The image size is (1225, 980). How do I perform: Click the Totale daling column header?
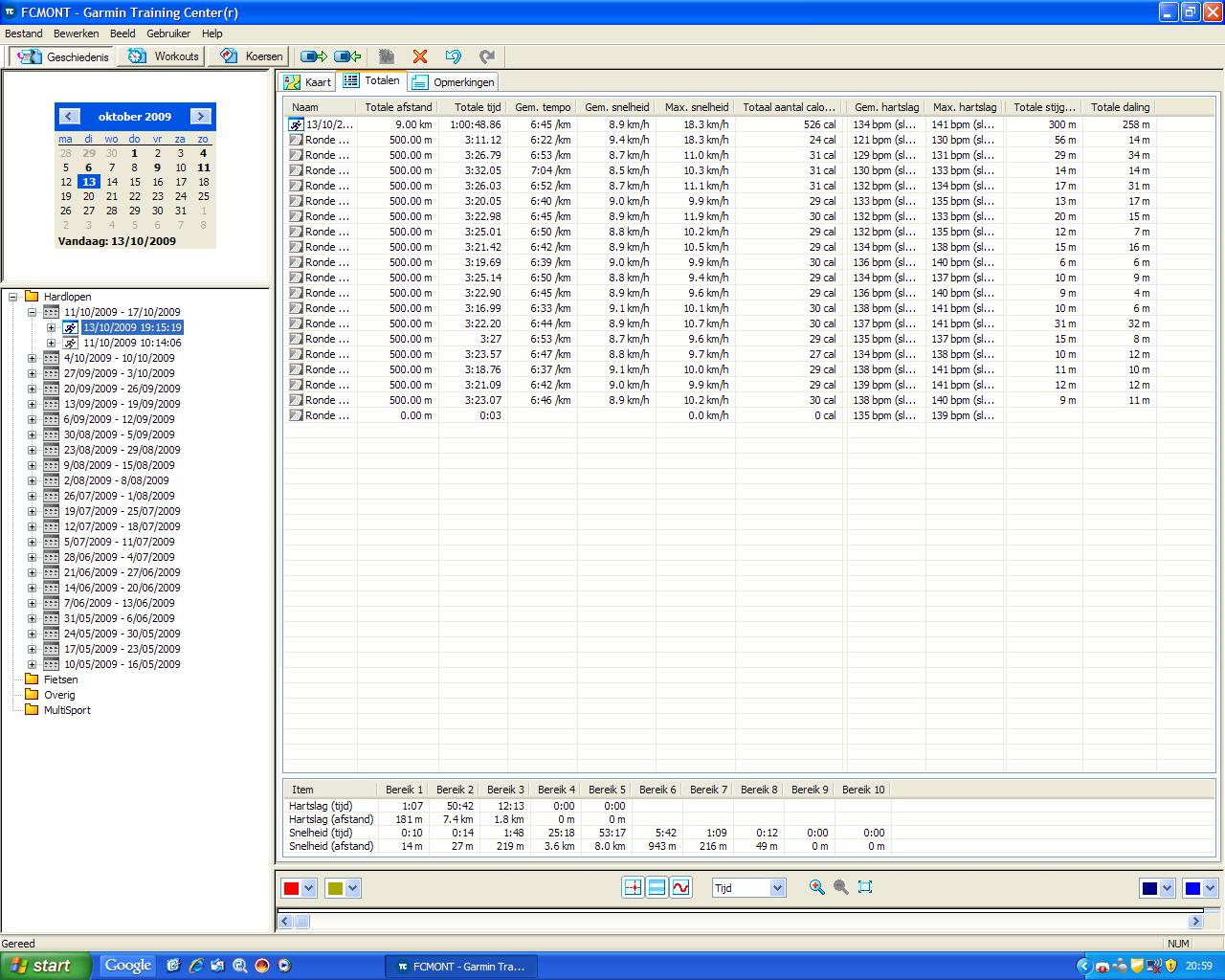point(1120,107)
